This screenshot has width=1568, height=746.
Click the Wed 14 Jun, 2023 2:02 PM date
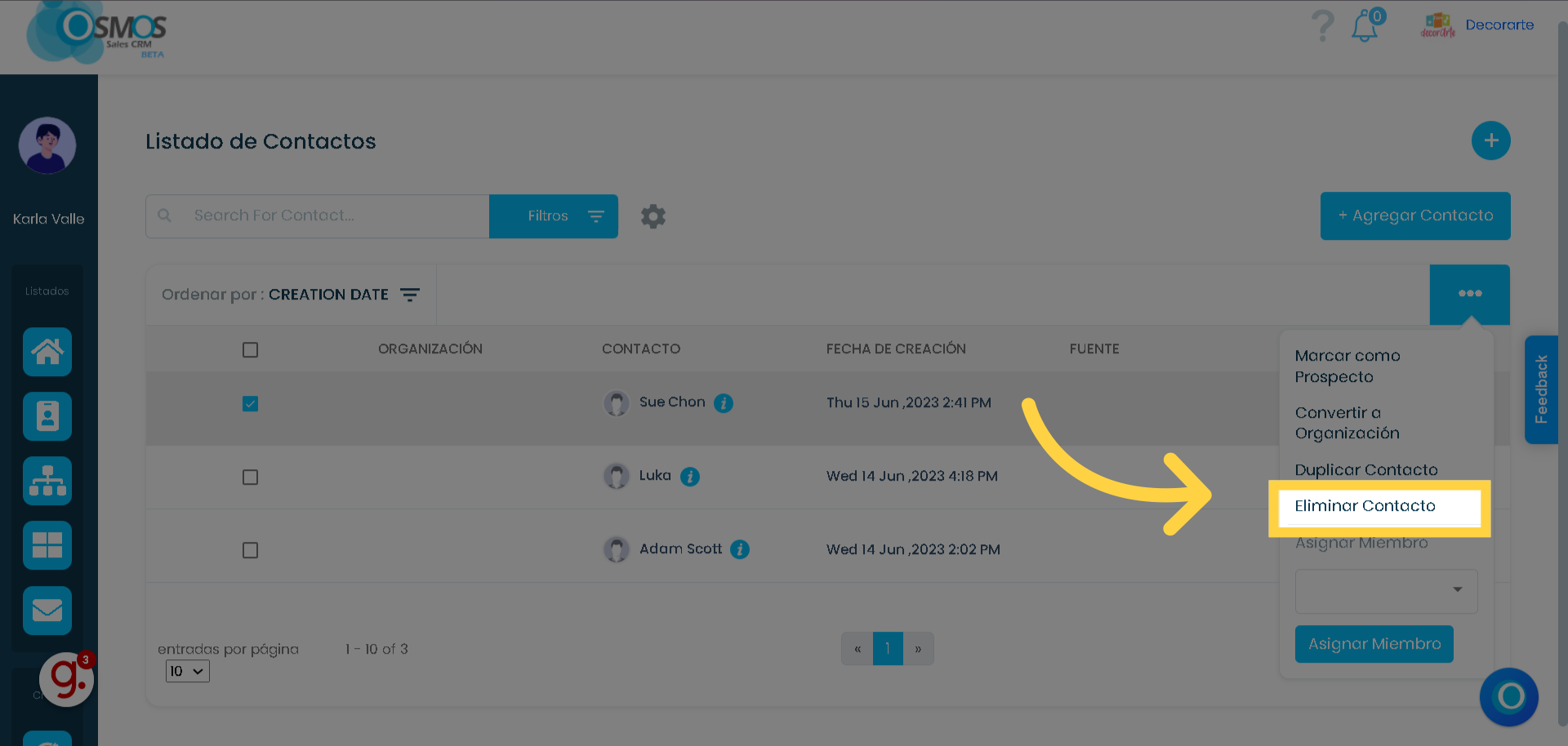click(x=913, y=550)
